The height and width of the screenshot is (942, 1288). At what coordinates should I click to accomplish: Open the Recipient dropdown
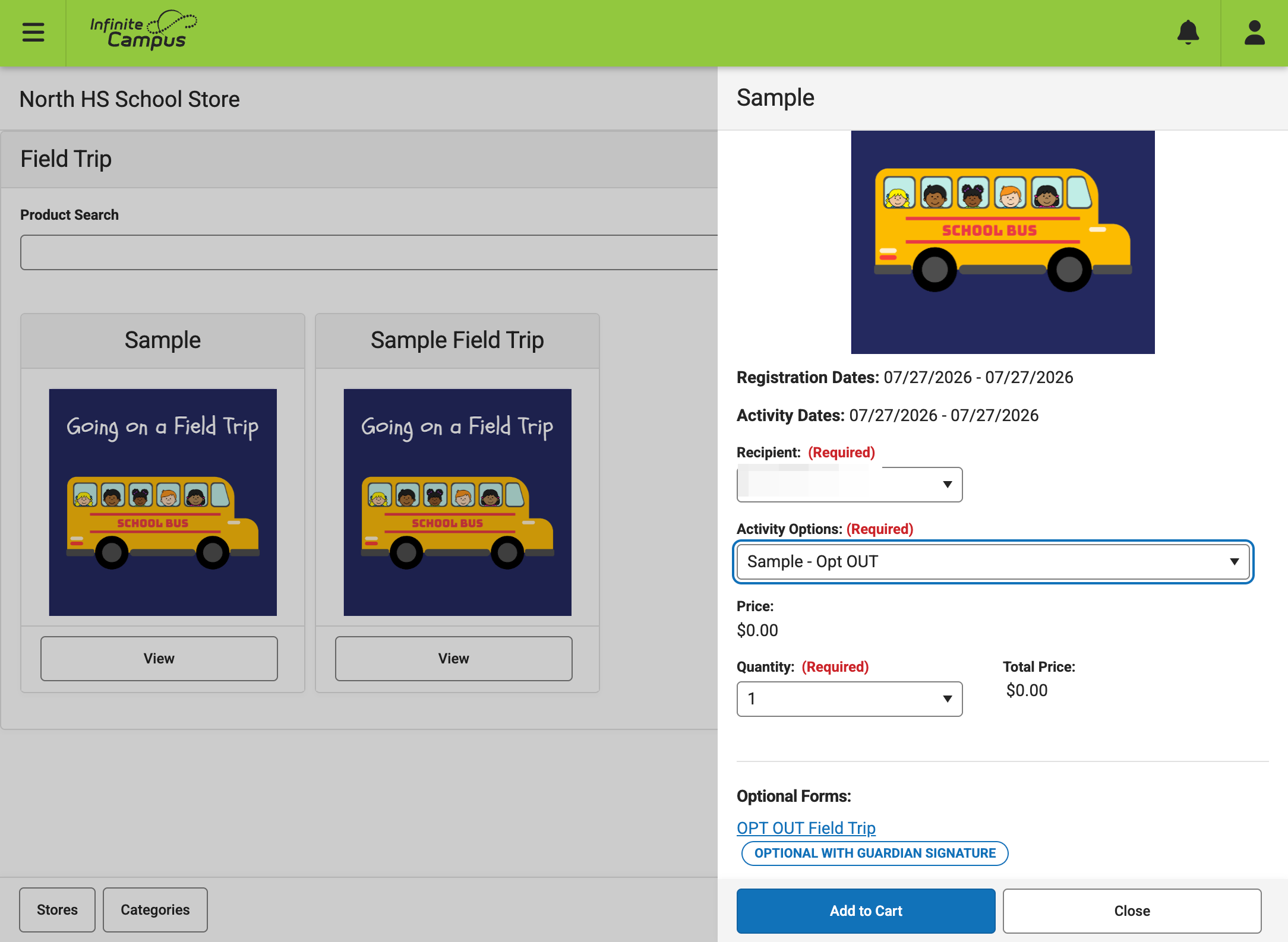[x=850, y=485]
